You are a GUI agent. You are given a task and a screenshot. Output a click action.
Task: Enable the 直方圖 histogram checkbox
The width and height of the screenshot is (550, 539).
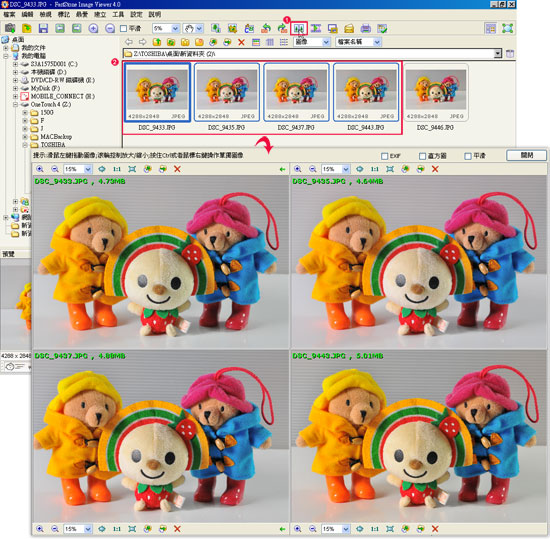[423, 156]
